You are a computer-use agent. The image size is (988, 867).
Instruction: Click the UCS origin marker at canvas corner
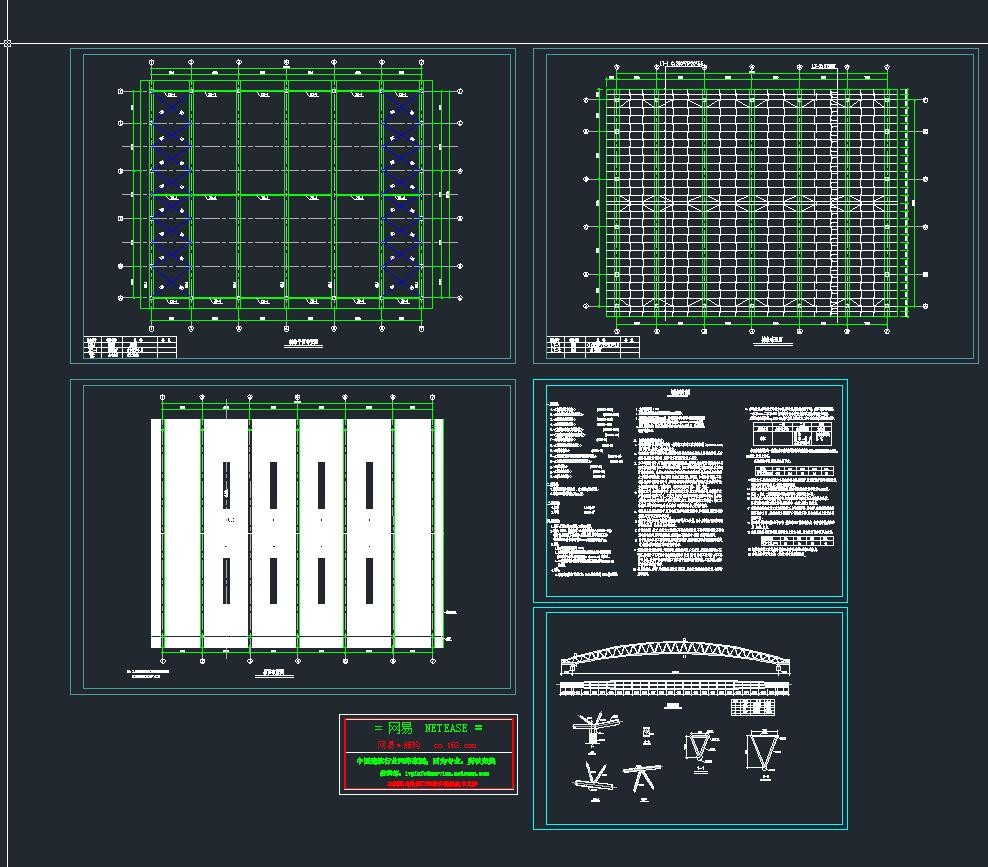tap(7, 43)
